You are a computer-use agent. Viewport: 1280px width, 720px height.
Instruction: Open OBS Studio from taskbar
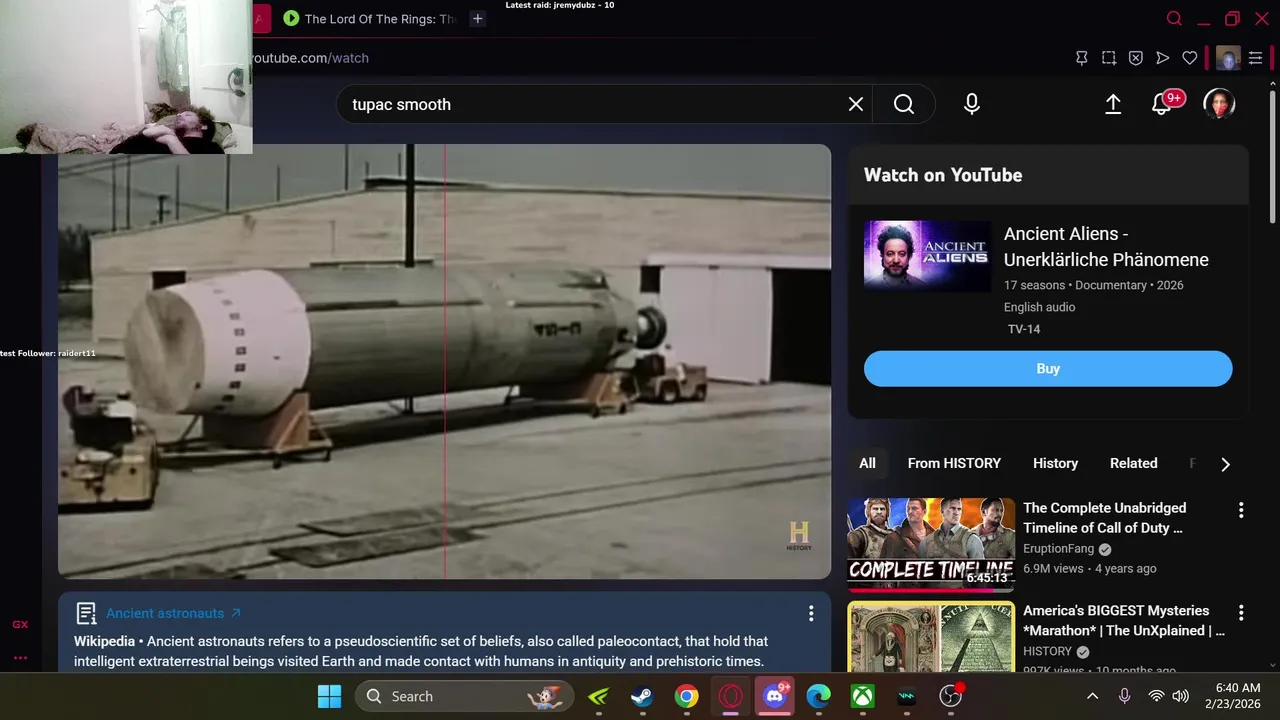tap(951, 696)
